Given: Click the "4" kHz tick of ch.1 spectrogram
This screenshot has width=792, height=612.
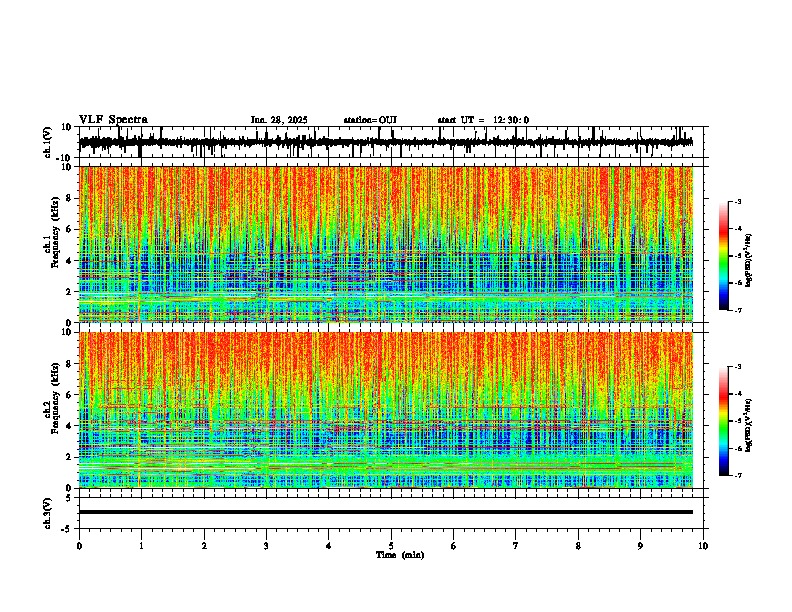Looking at the screenshot, I should 70,261.
